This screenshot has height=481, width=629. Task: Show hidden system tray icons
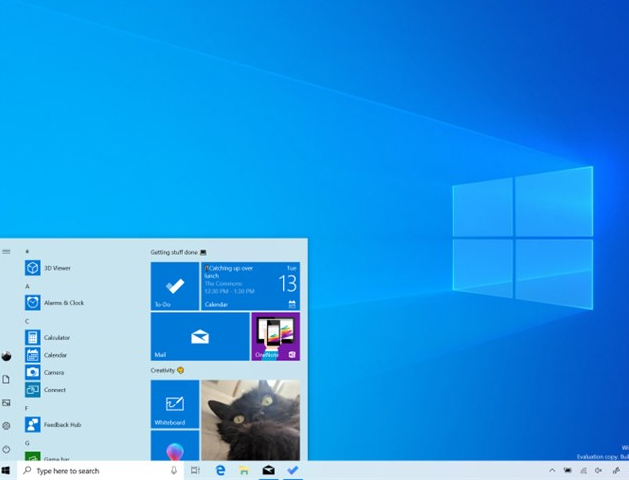551,470
